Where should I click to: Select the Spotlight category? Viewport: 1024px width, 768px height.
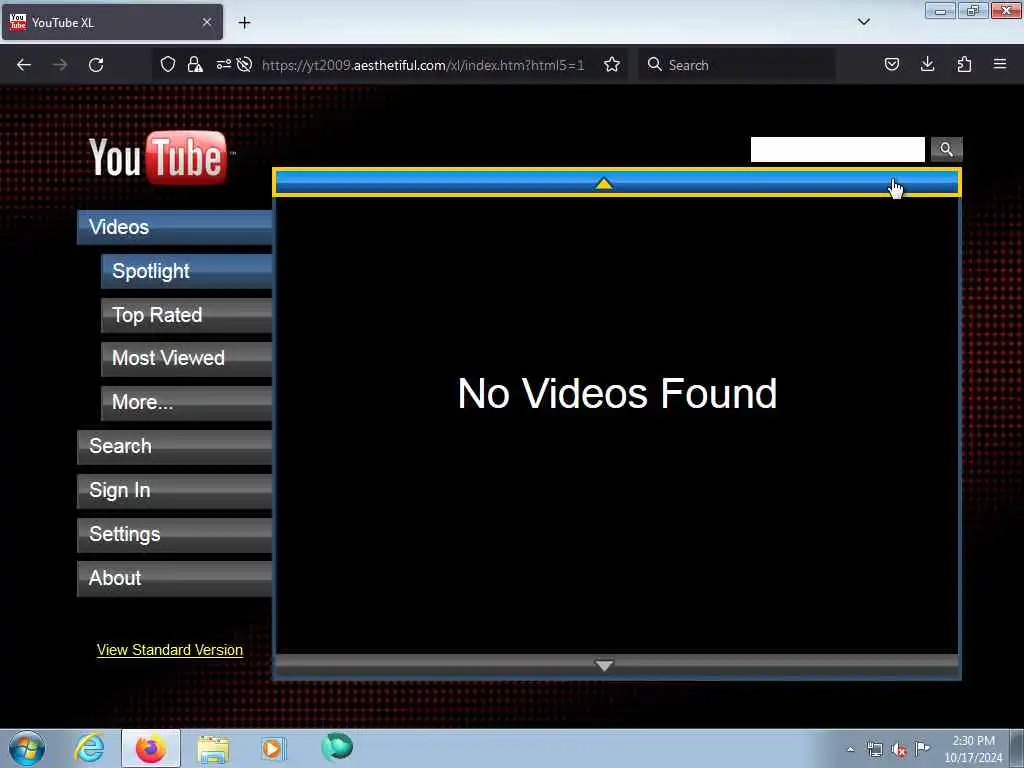[x=186, y=271]
